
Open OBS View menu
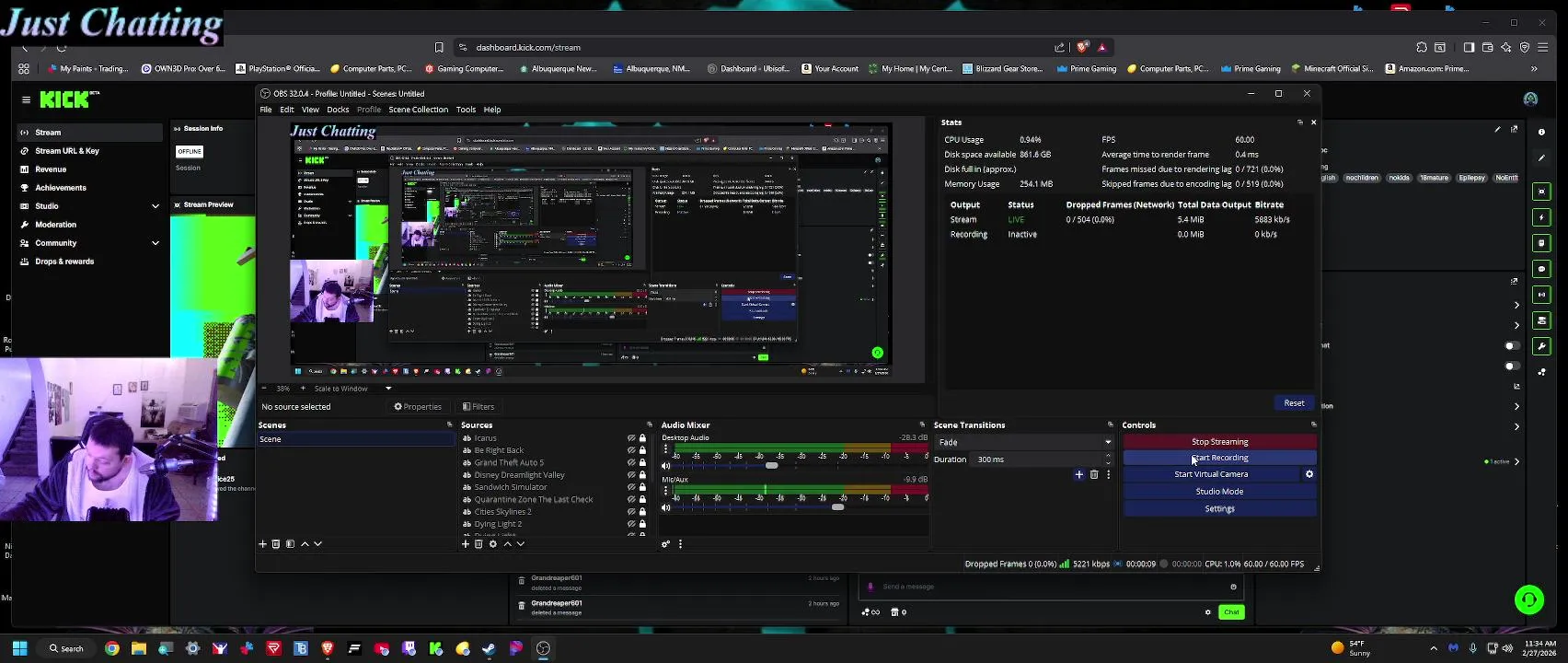pos(310,110)
